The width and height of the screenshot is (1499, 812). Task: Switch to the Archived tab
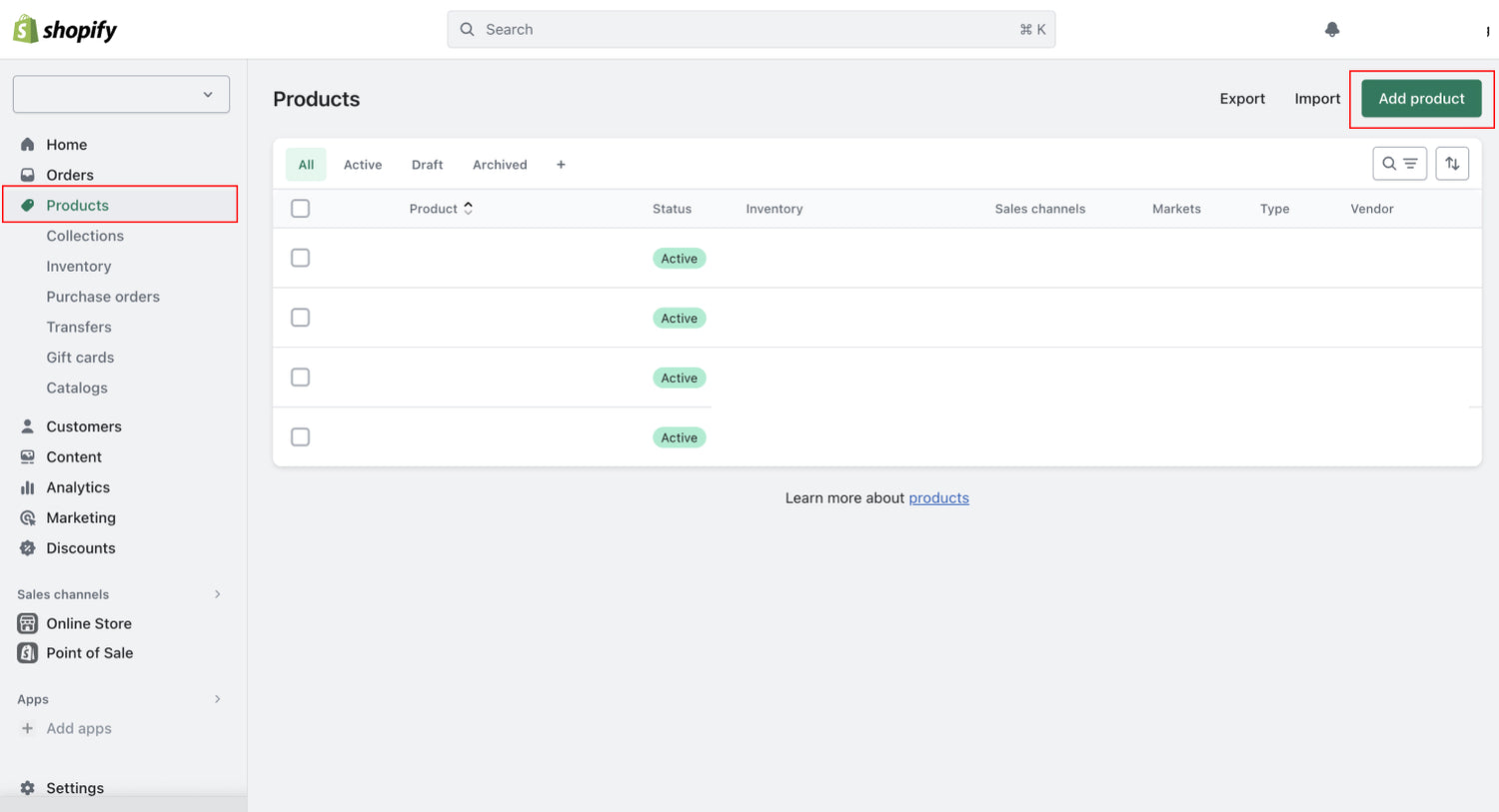point(500,165)
